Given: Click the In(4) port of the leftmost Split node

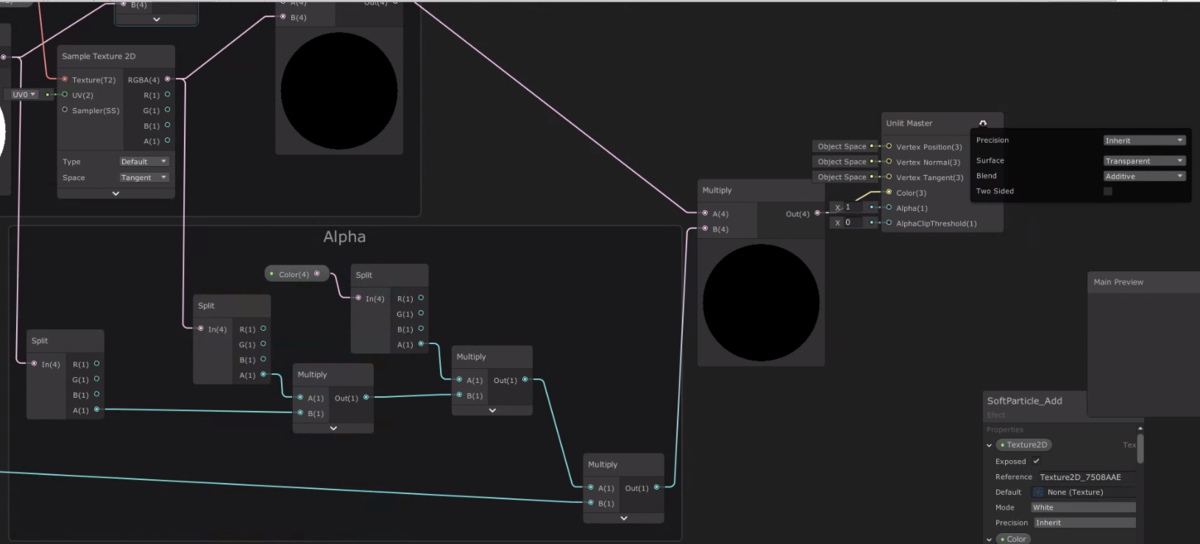Looking at the screenshot, I should point(34,364).
